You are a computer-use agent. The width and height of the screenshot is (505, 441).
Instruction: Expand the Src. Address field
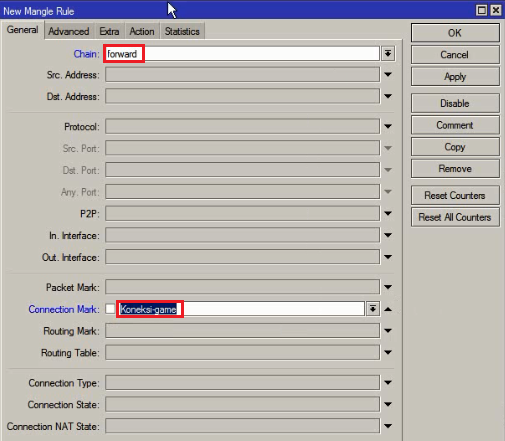click(x=388, y=75)
